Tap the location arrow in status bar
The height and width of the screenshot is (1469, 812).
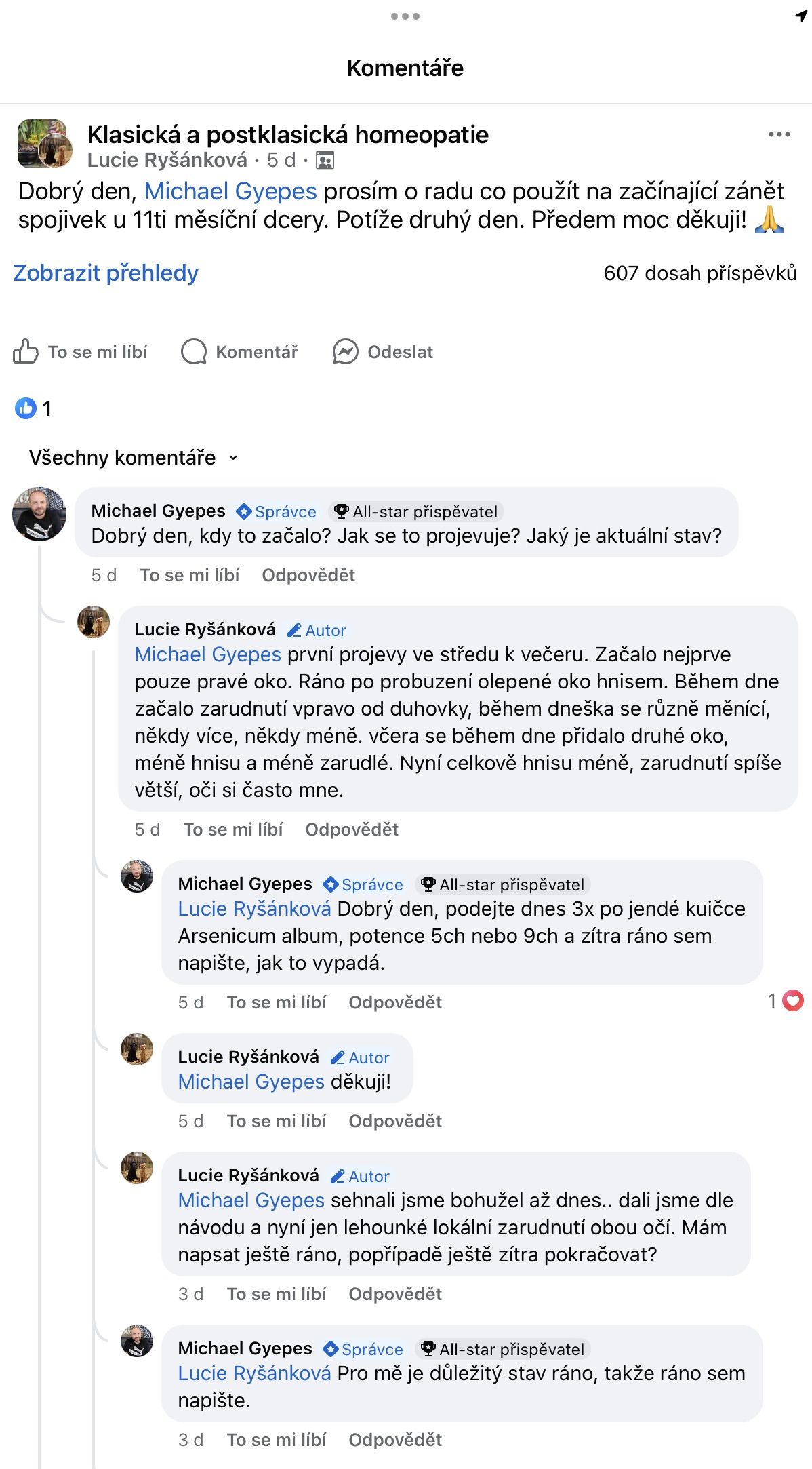801,16
